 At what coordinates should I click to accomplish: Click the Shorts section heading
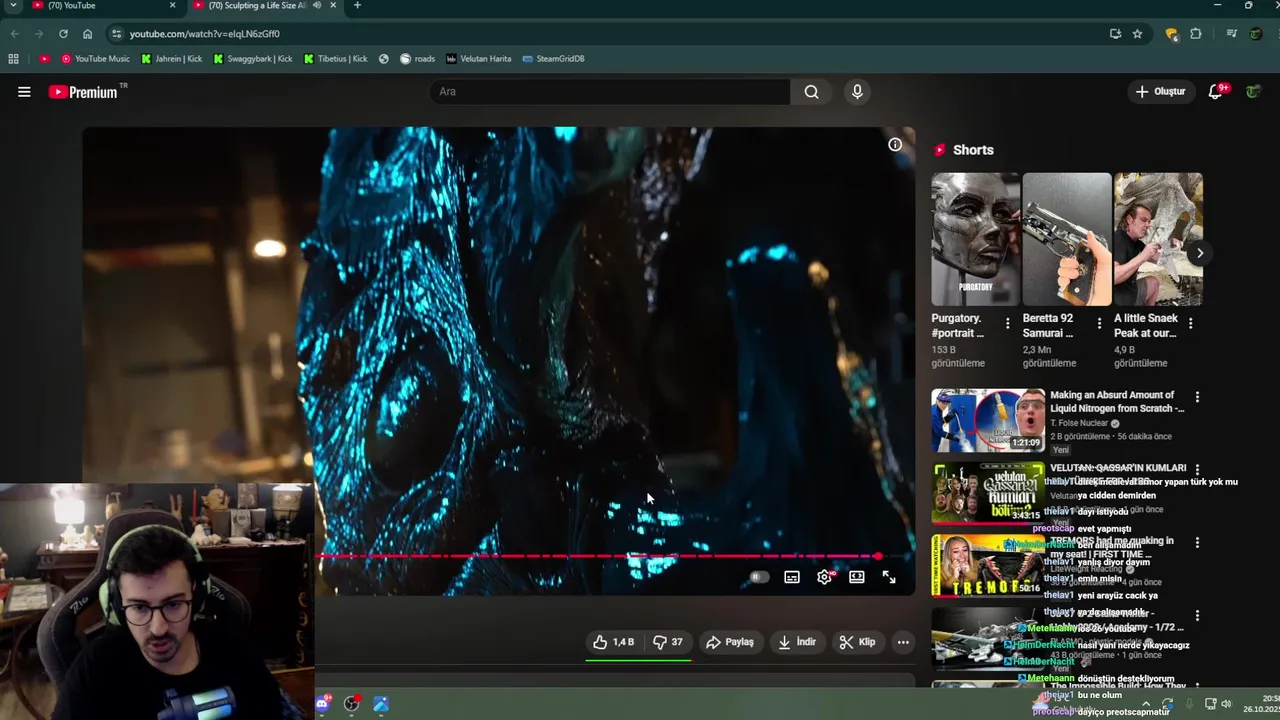973,150
